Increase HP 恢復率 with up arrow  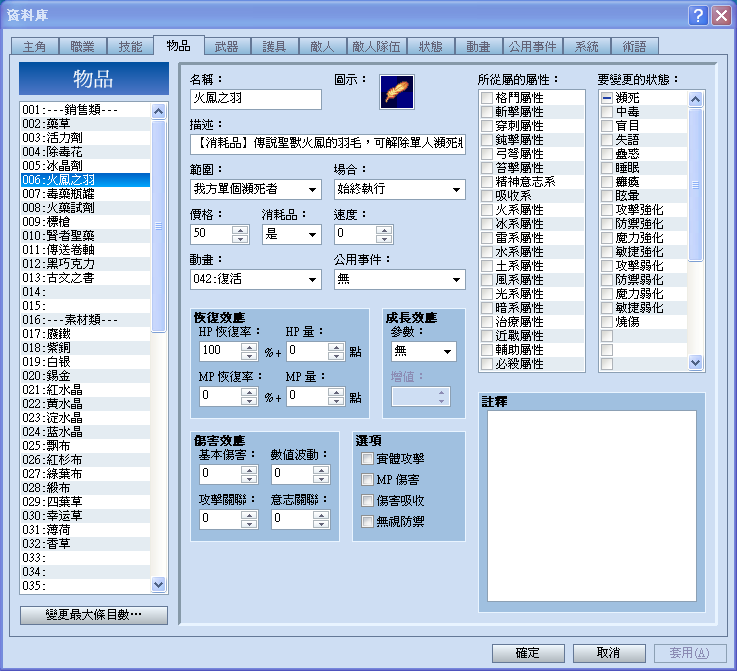pos(249,347)
